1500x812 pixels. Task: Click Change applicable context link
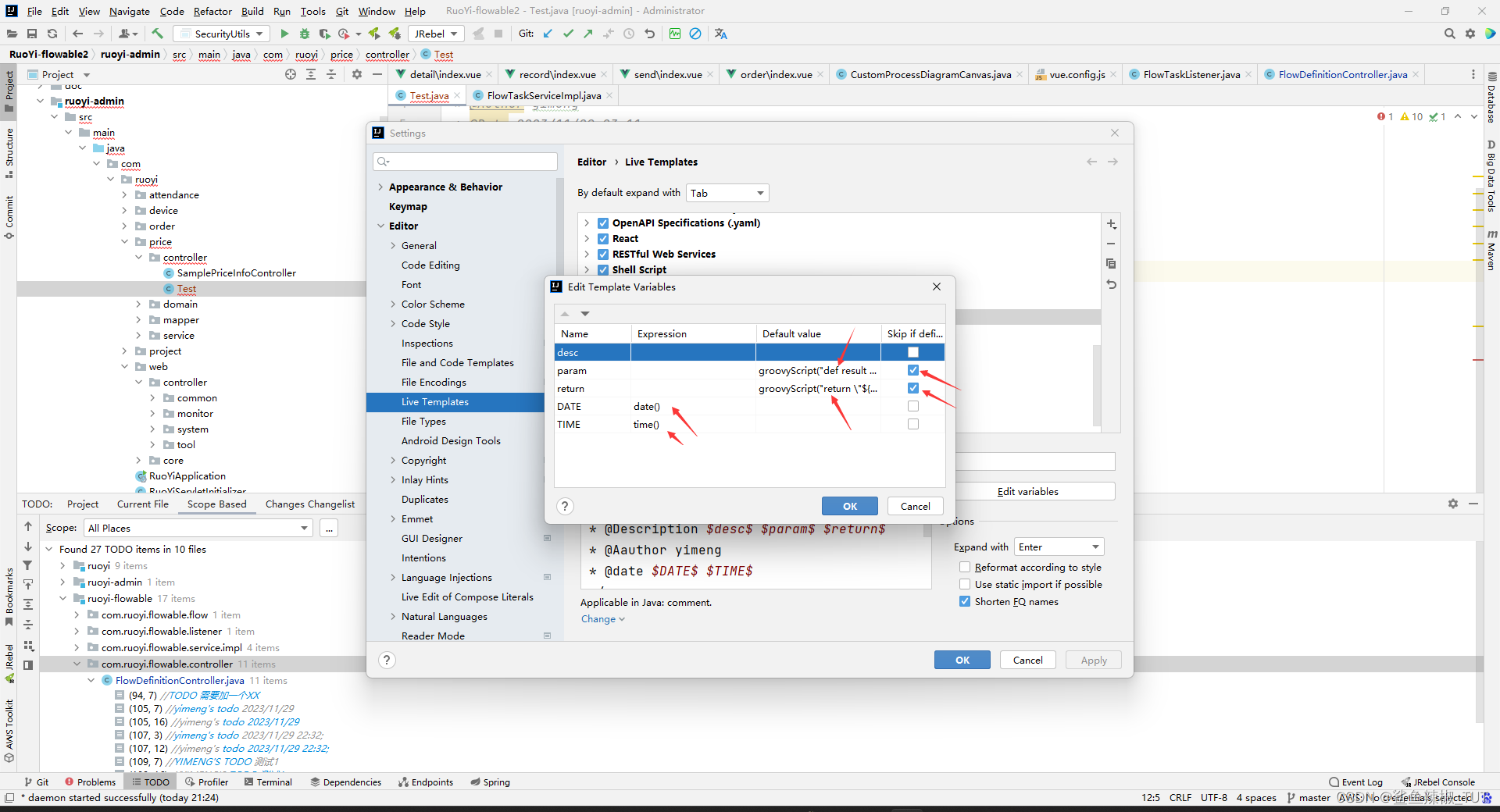pos(602,618)
